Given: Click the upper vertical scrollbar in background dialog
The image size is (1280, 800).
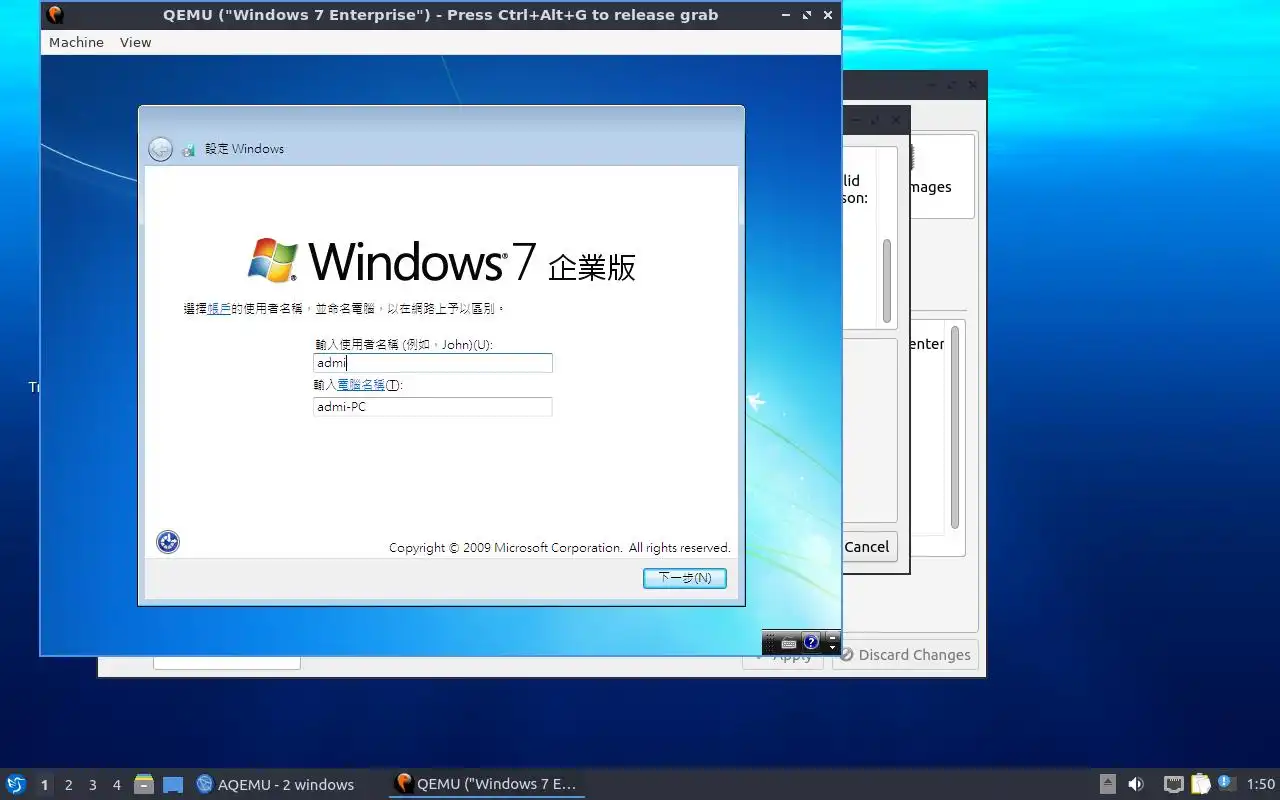Looking at the screenshot, I should pyautogui.click(x=887, y=280).
